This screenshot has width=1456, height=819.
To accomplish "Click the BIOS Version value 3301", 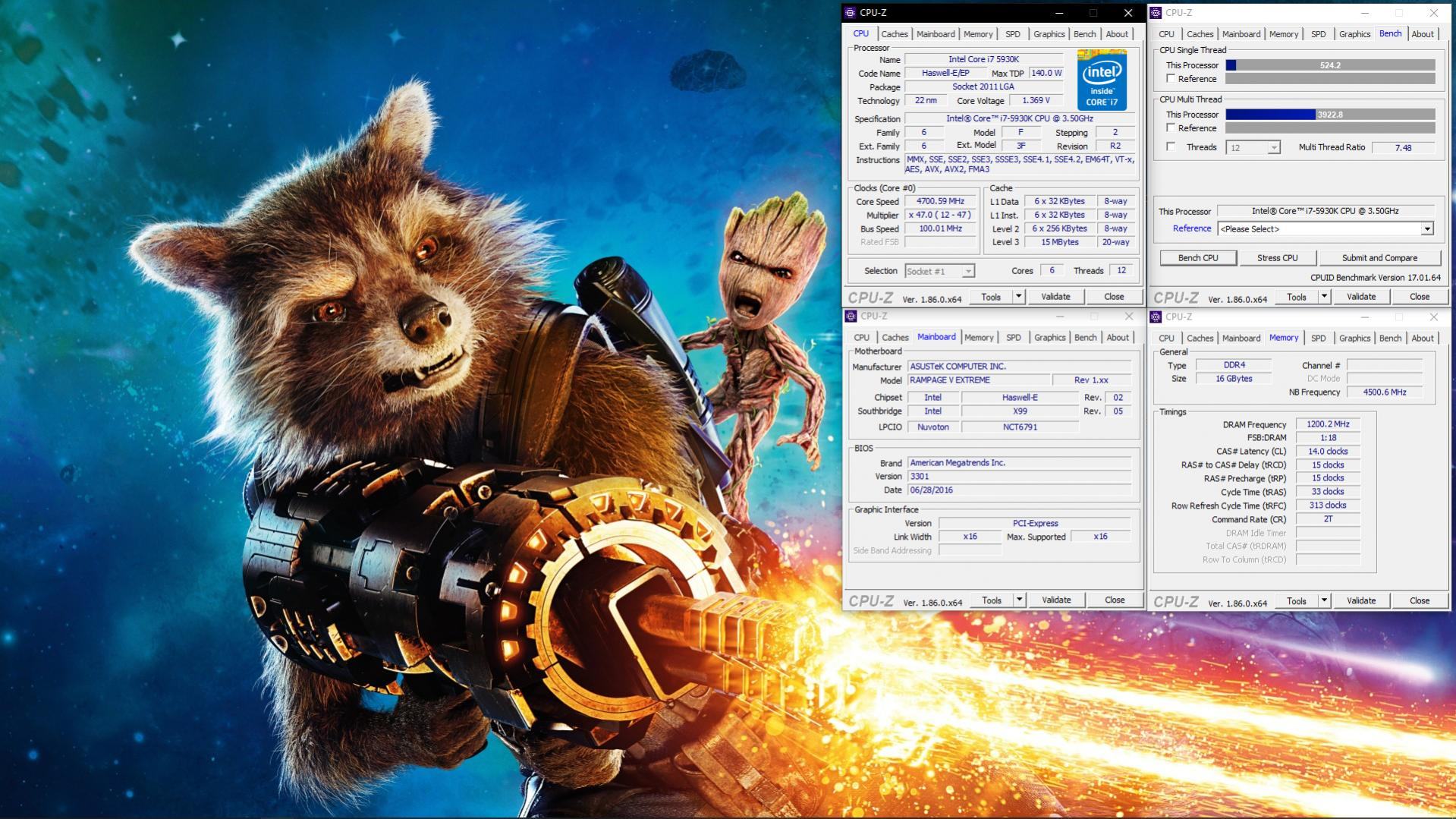I will click(x=1019, y=477).
